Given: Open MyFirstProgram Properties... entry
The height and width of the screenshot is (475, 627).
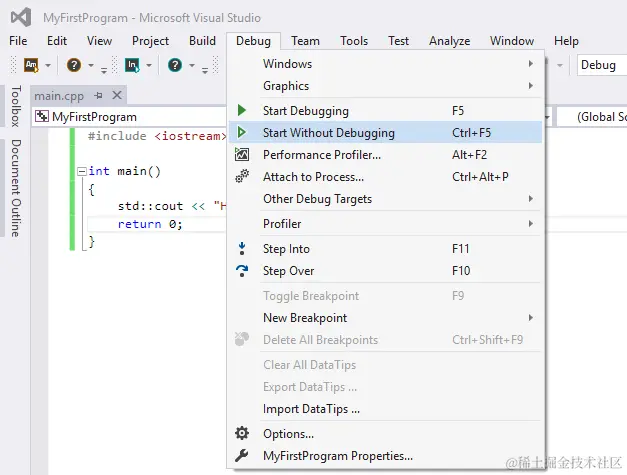Looking at the screenshot, I should click(385, 456).
